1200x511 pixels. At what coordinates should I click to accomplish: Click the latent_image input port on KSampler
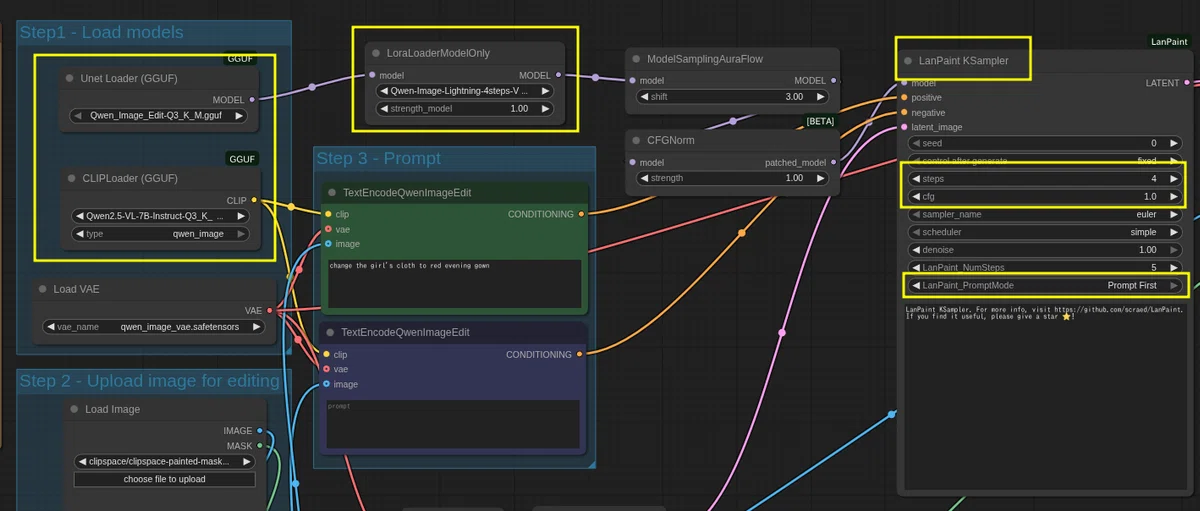[x=904, y=127]
